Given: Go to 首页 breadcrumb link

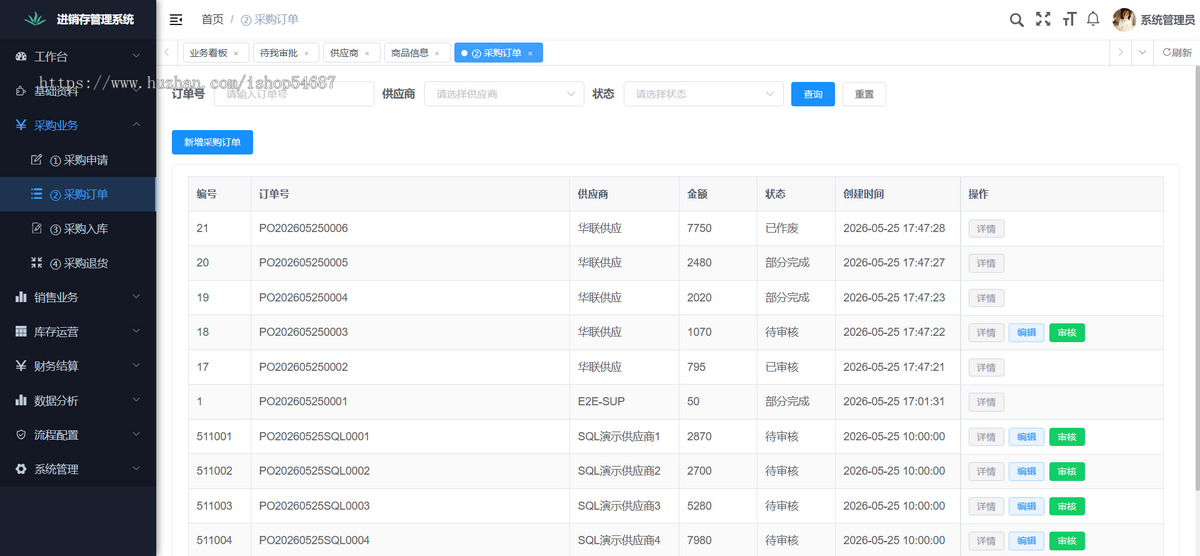Looking at the screenshot, I should point(212,19).
